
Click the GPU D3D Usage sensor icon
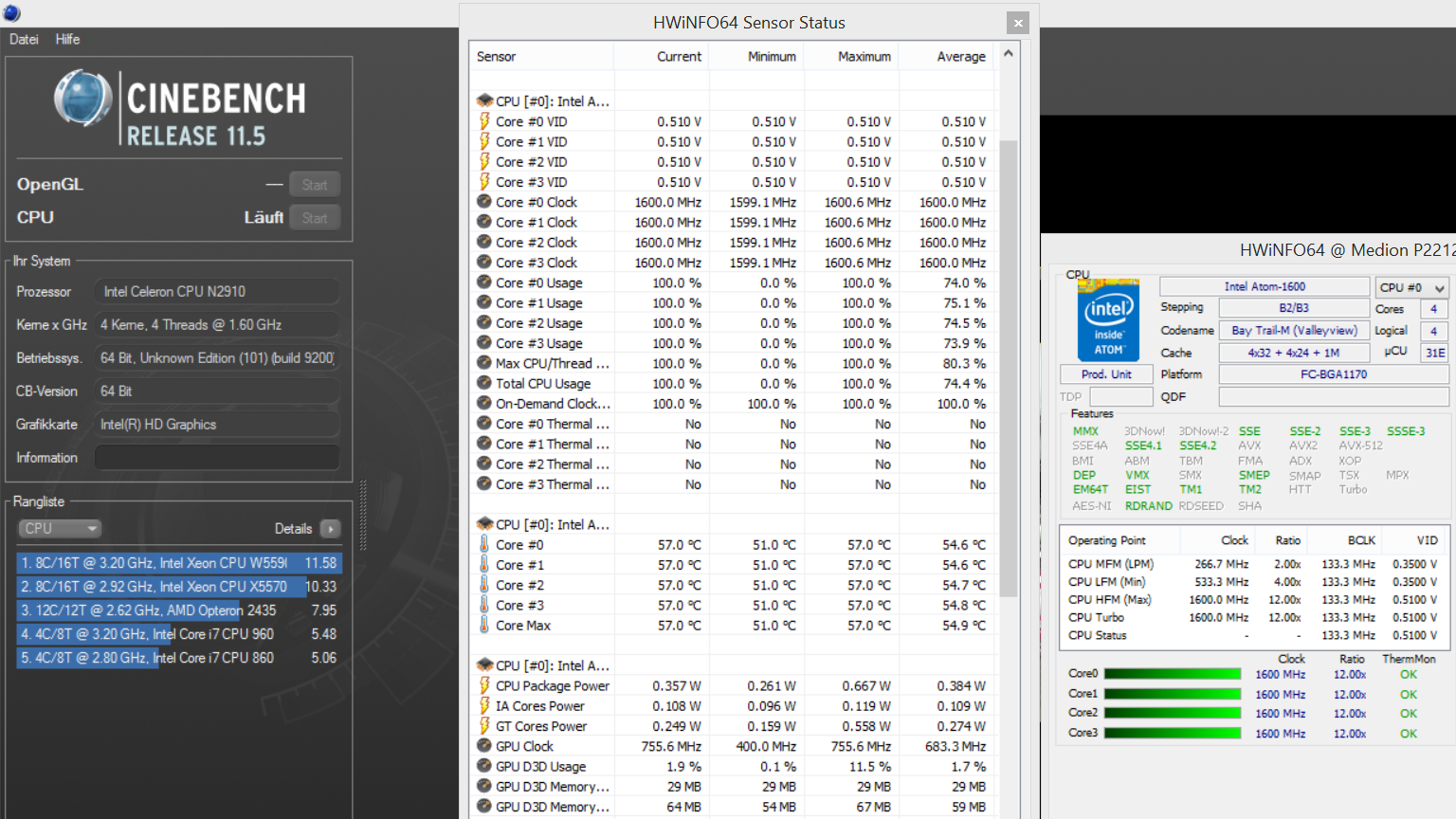[484, 766]
